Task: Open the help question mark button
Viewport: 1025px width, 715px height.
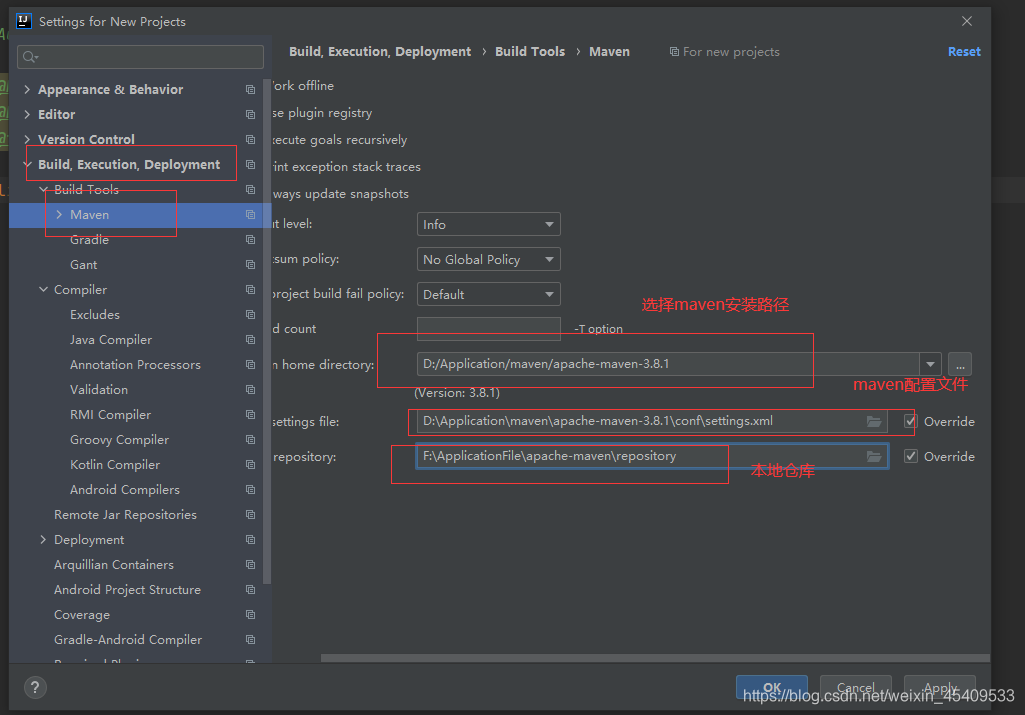Action: click(35, 687)
